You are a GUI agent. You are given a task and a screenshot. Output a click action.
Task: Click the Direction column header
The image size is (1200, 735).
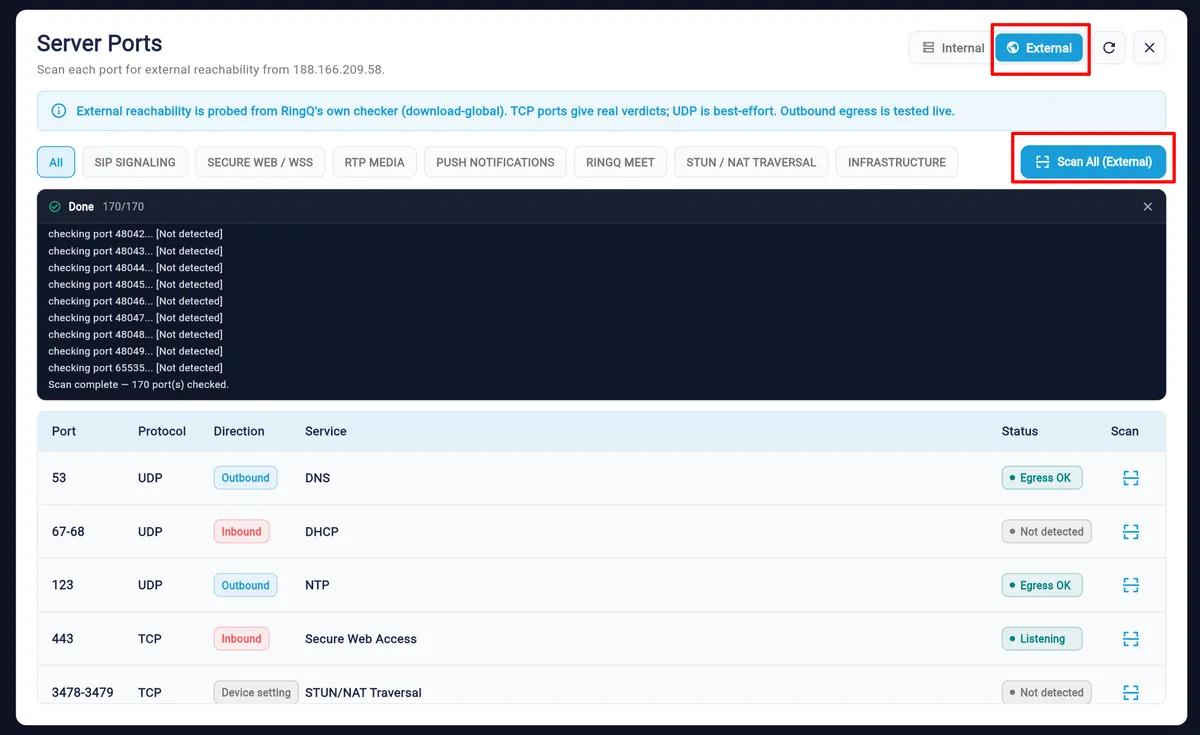tap(239, 431)
